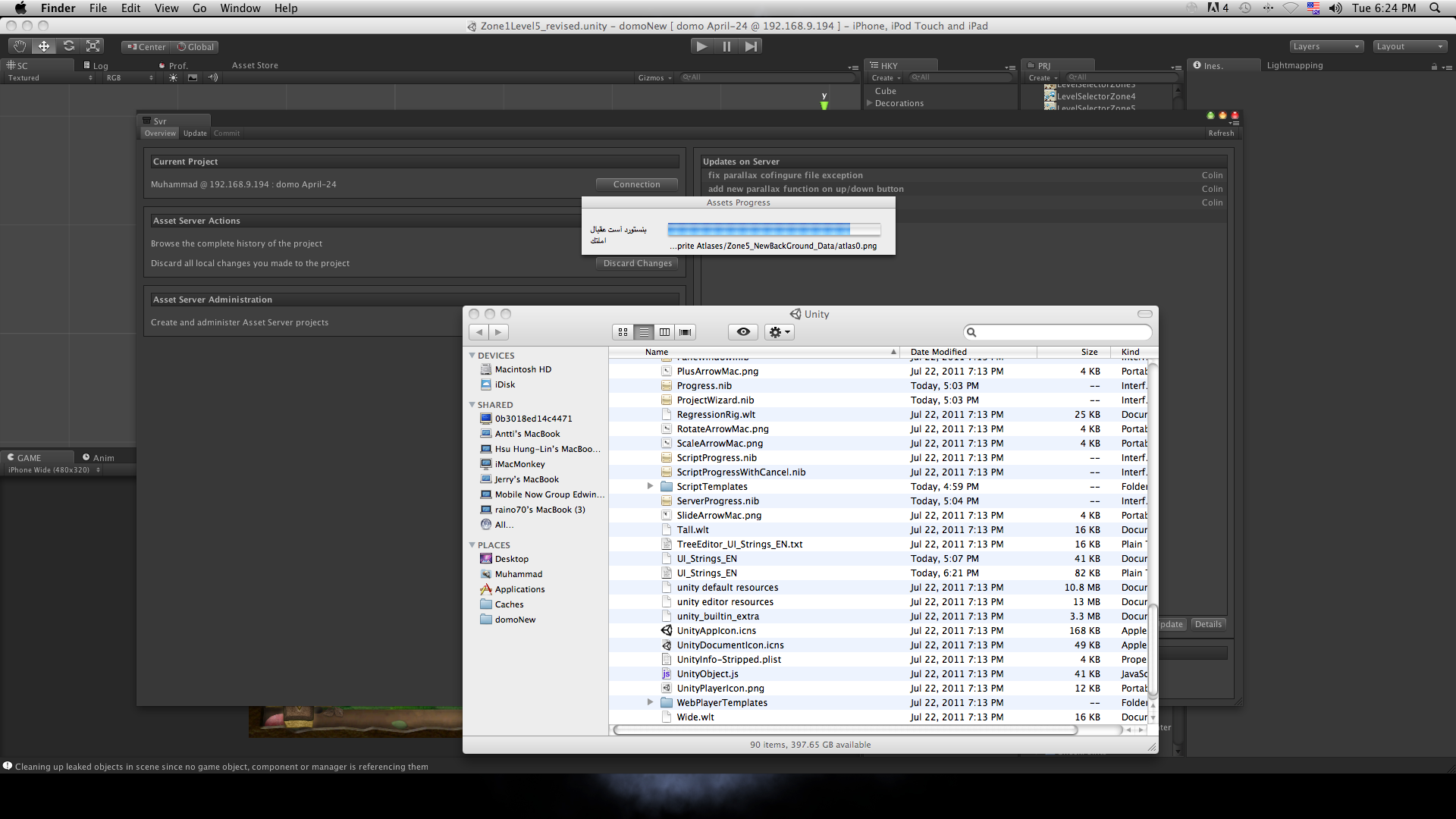Expand the ScriptTemplates folder
The width and height of the screenshot is (1456, 819).
[x=650, y=486]
